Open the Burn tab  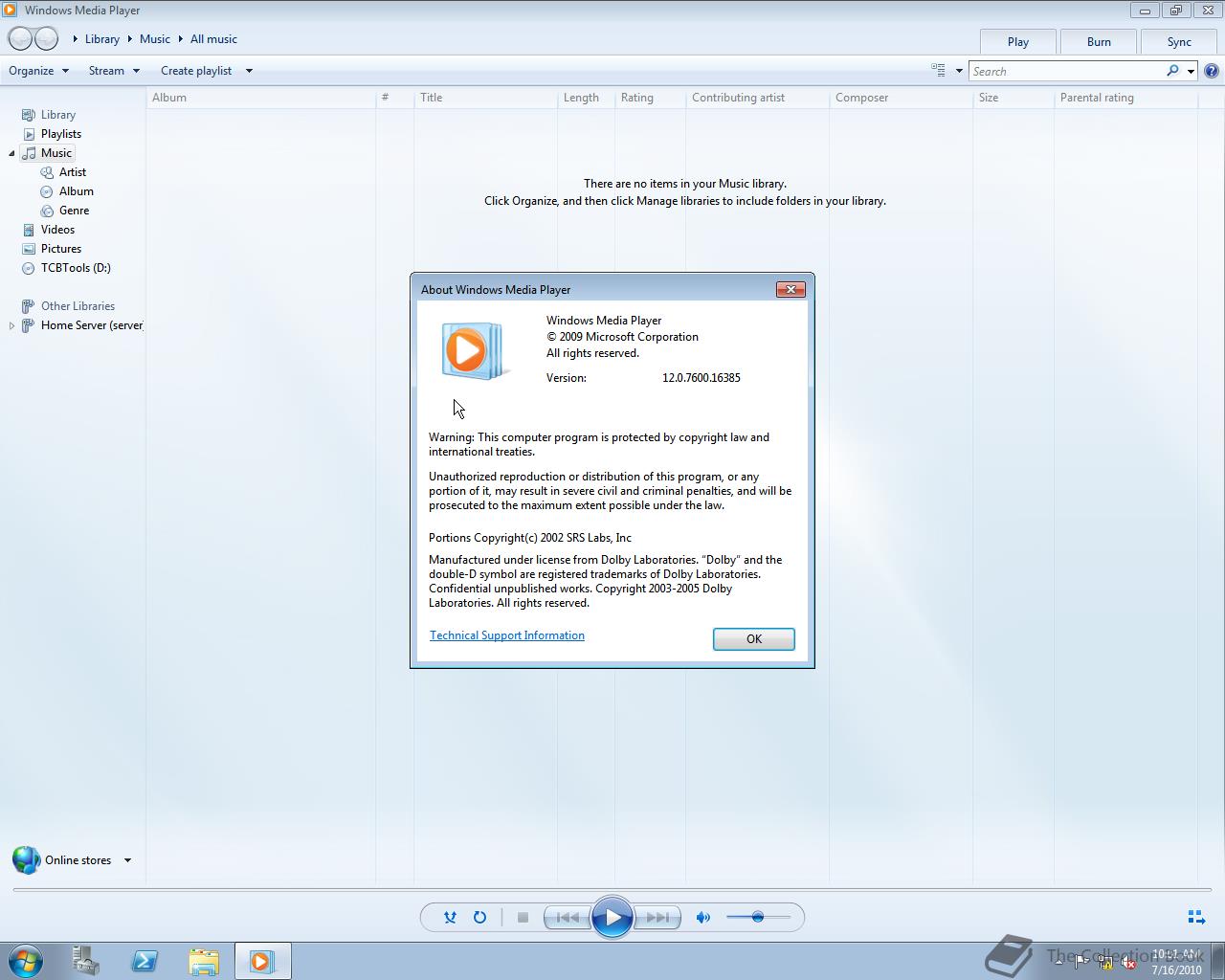click(1099, 41)
